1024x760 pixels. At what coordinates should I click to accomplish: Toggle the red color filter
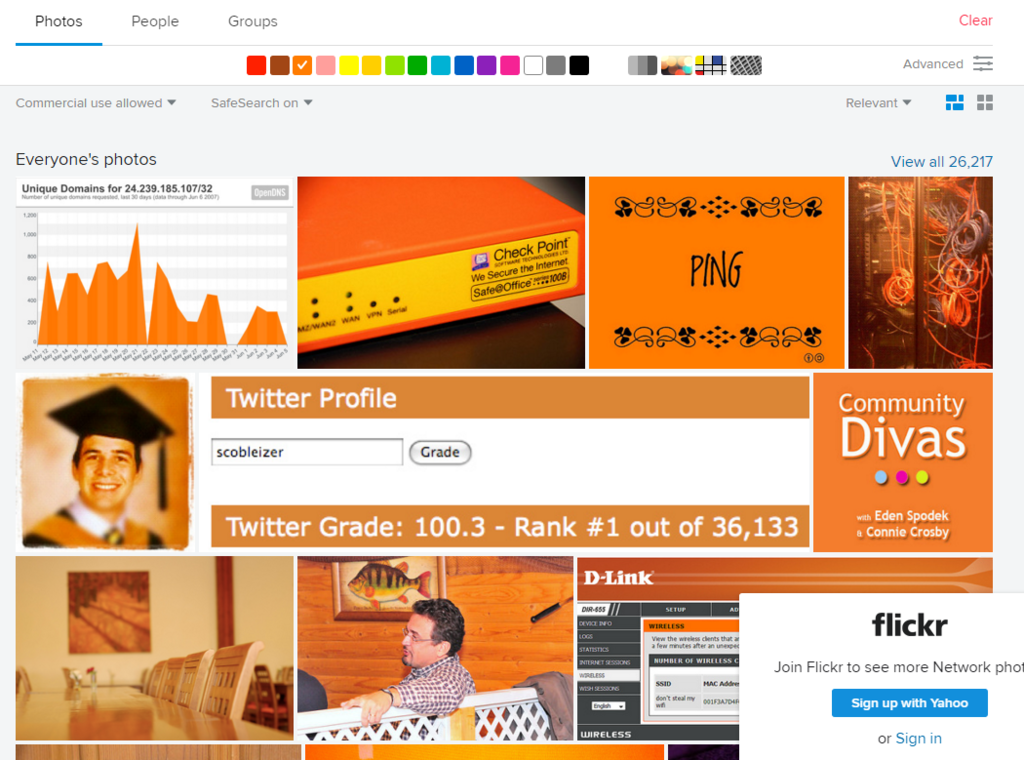click(x=256, y=65)
